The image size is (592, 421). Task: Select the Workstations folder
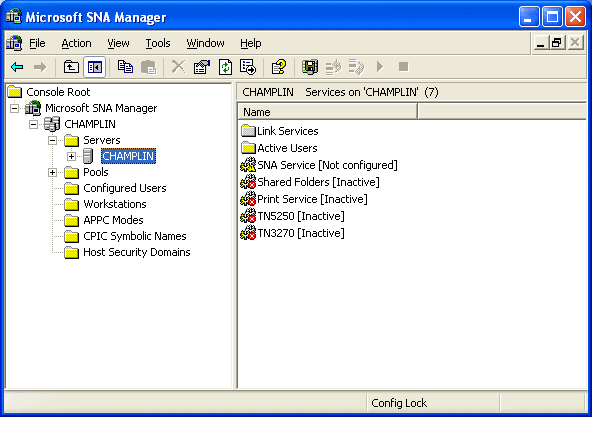click(115, 204)
